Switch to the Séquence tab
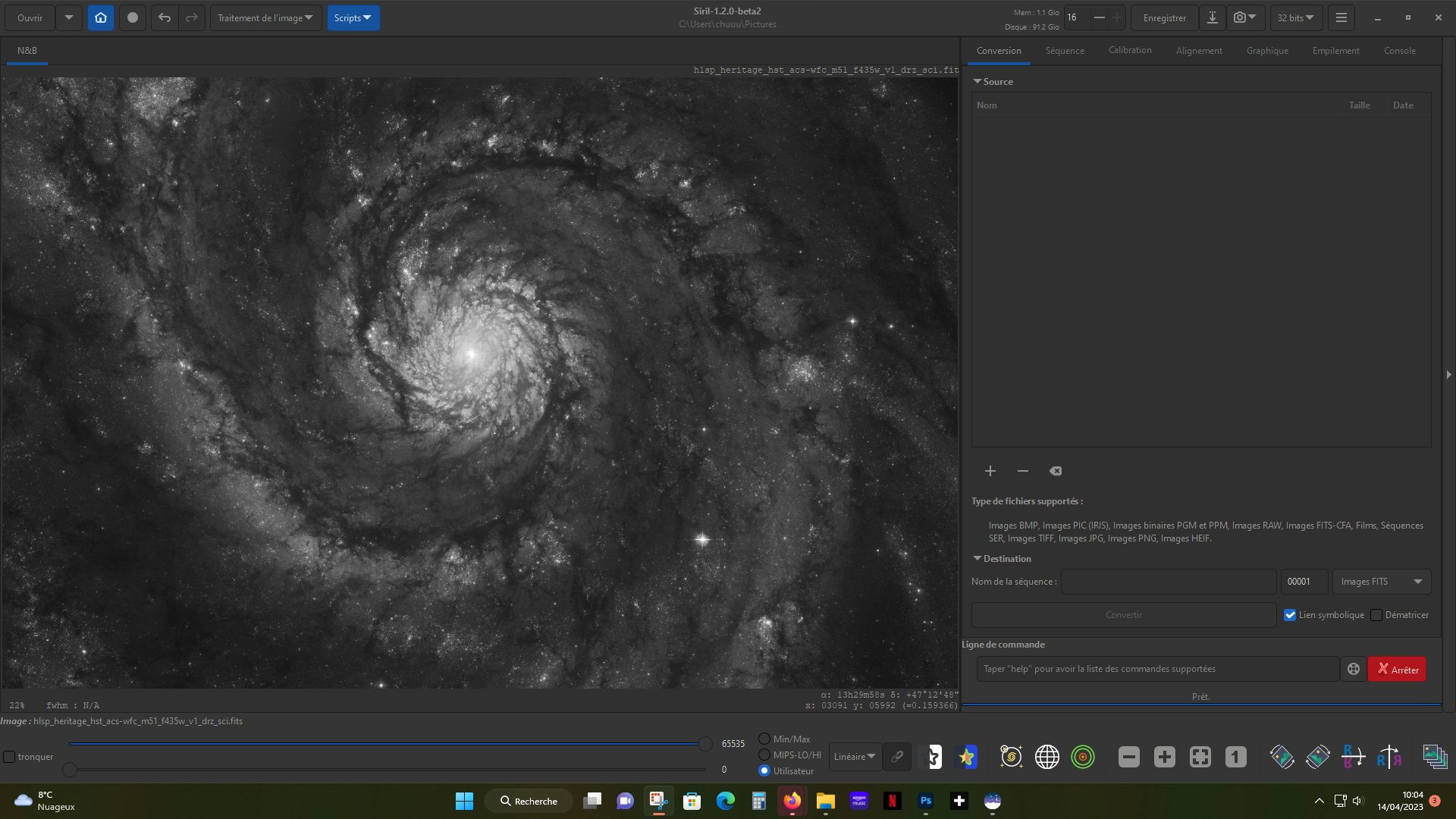1456x819 pixels. click(1065, 51)
